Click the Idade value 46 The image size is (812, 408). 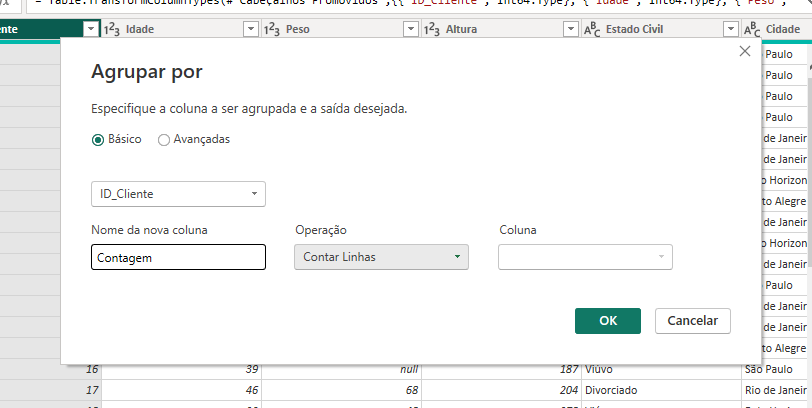[x=252, y=390]
